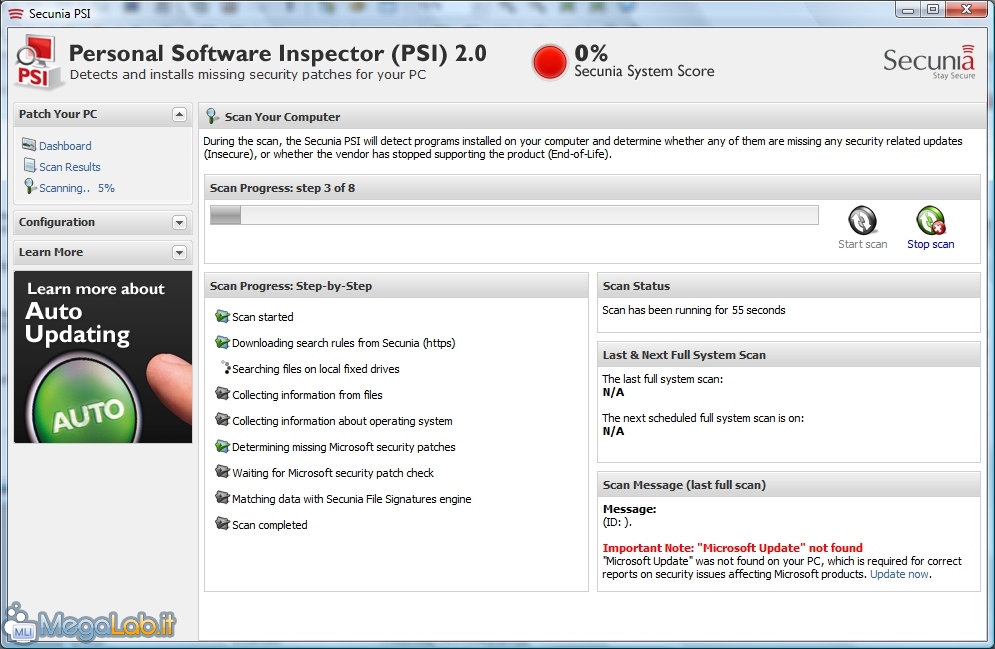Image resolution: width=995 pixels, height=649 pixels.
Task: Click the red Secunia System Score indicator
Action: (x=549, y=62)
